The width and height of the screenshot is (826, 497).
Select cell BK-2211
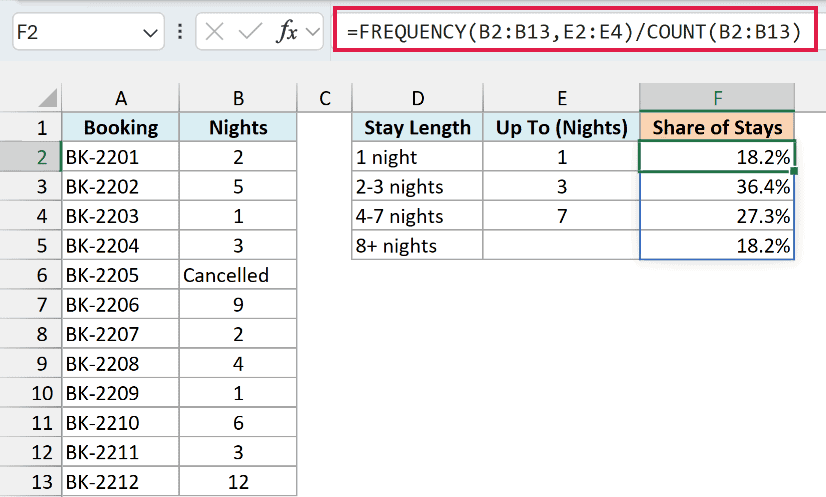click(121, 452)
